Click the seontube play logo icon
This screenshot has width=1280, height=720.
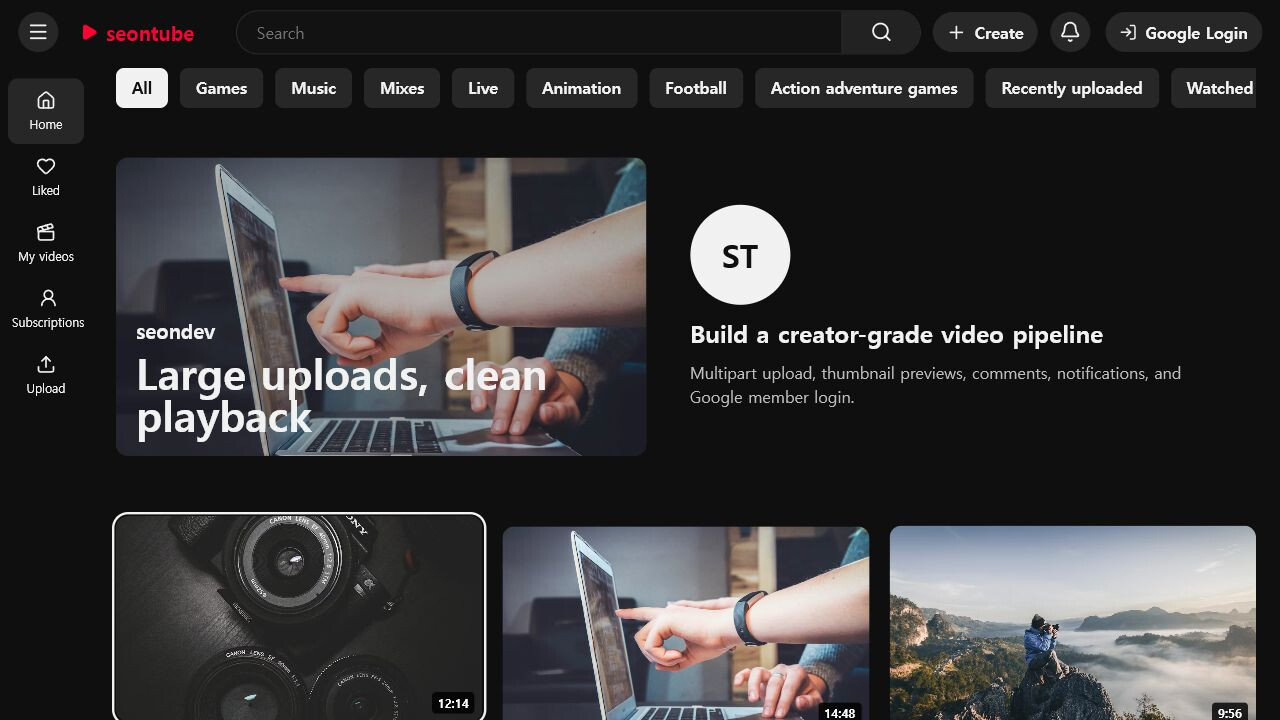point(89,33)
